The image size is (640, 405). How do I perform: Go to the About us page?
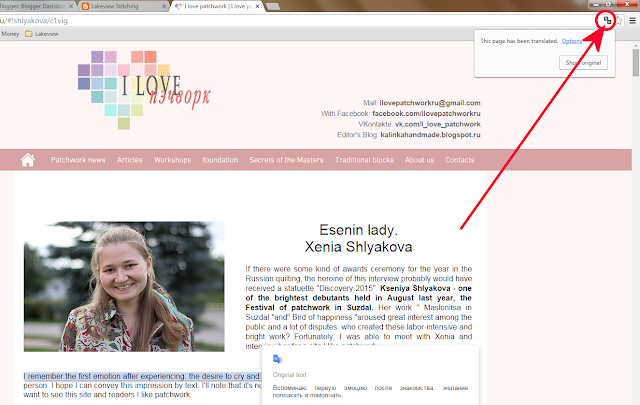420,160
